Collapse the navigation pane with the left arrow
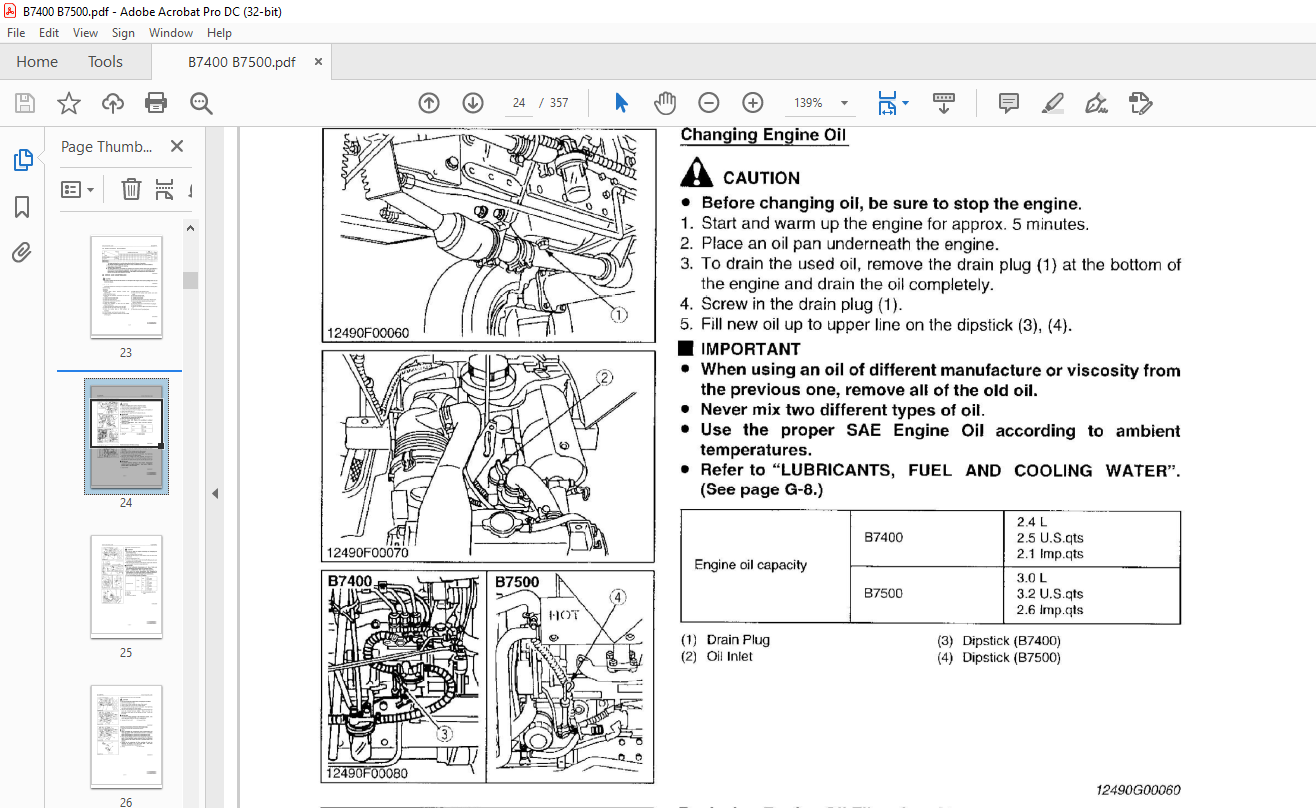1316x808 pixels. click(x=214, y=493)
